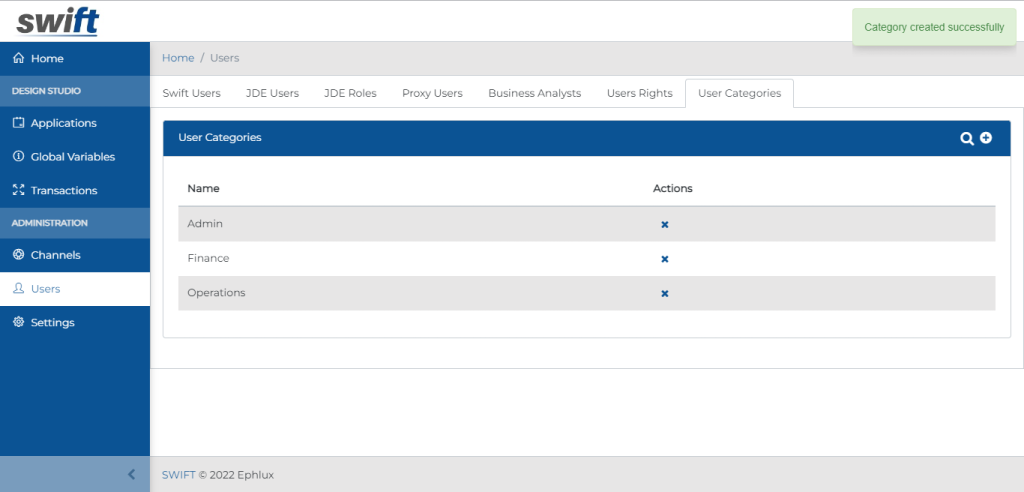Delete the Finance category
Screen dimensions: 1024x492
pyautogui.click(x=665, y=259)
